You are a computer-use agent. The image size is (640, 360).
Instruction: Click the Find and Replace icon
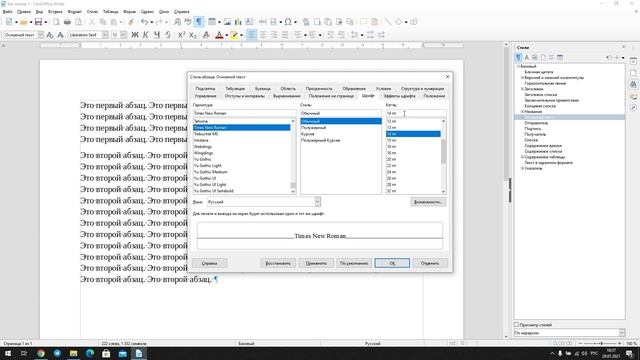pyautogui.click(x=177, y=22)
